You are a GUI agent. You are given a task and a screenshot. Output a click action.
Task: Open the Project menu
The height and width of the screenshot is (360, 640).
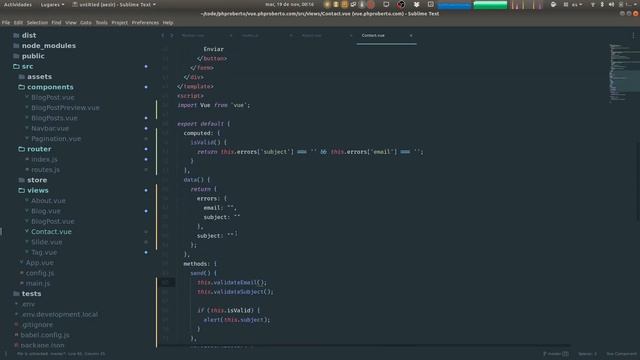click(120, 23)
